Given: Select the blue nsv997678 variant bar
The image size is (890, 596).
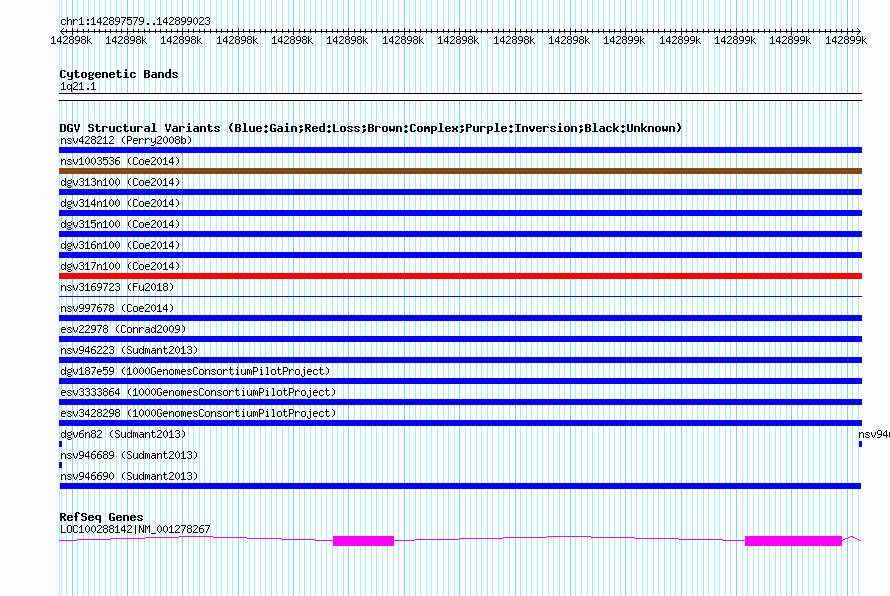Looking at the screenshot, I should 460,318.
